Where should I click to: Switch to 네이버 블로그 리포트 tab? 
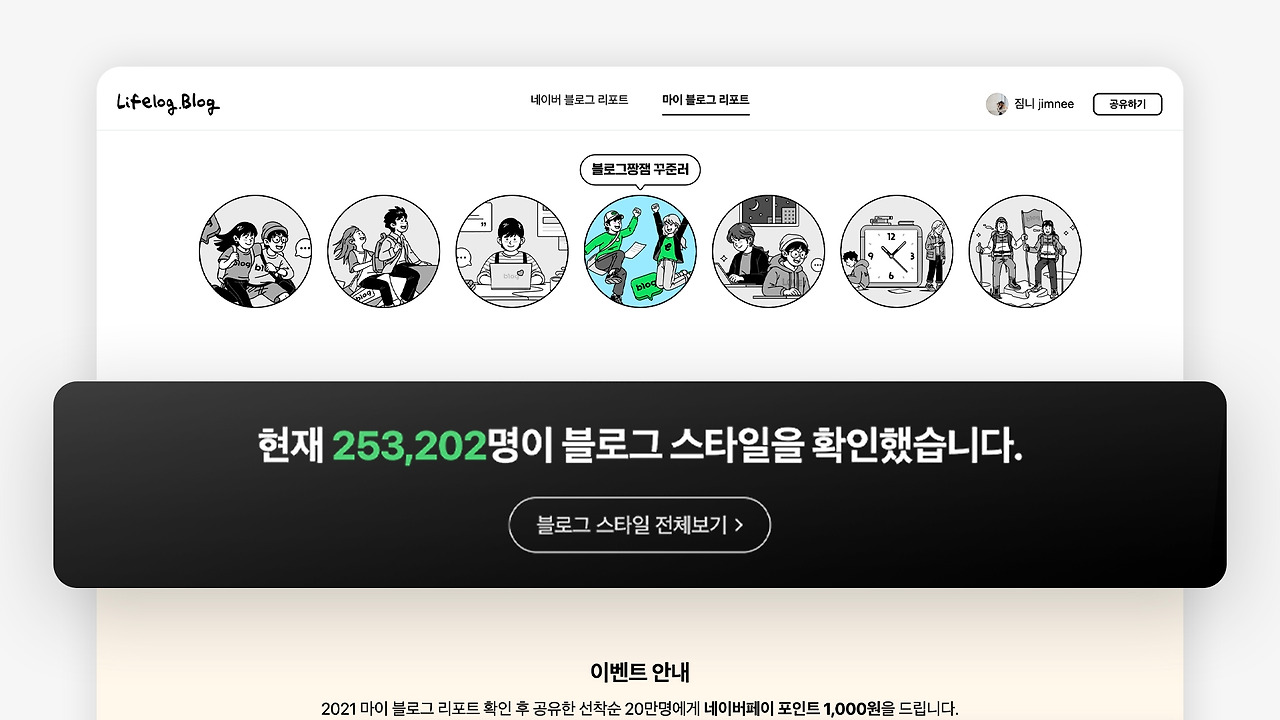tap(579, 100)
